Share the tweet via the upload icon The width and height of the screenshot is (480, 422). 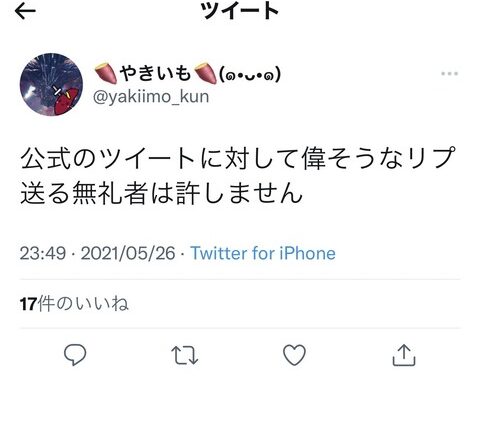pos(404,355)
